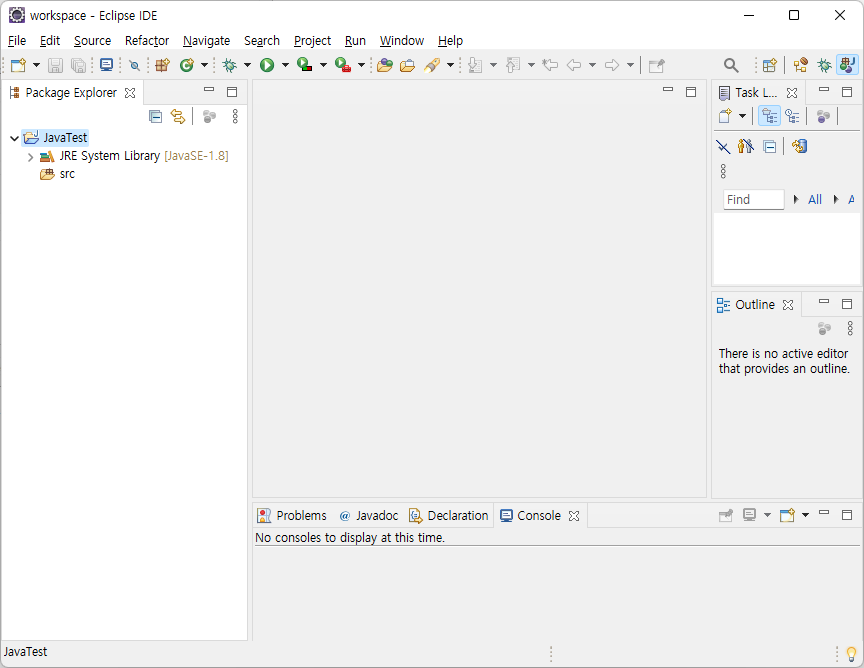Open the Source menu
The image size is (864, 668).
(x=93, y=41)
